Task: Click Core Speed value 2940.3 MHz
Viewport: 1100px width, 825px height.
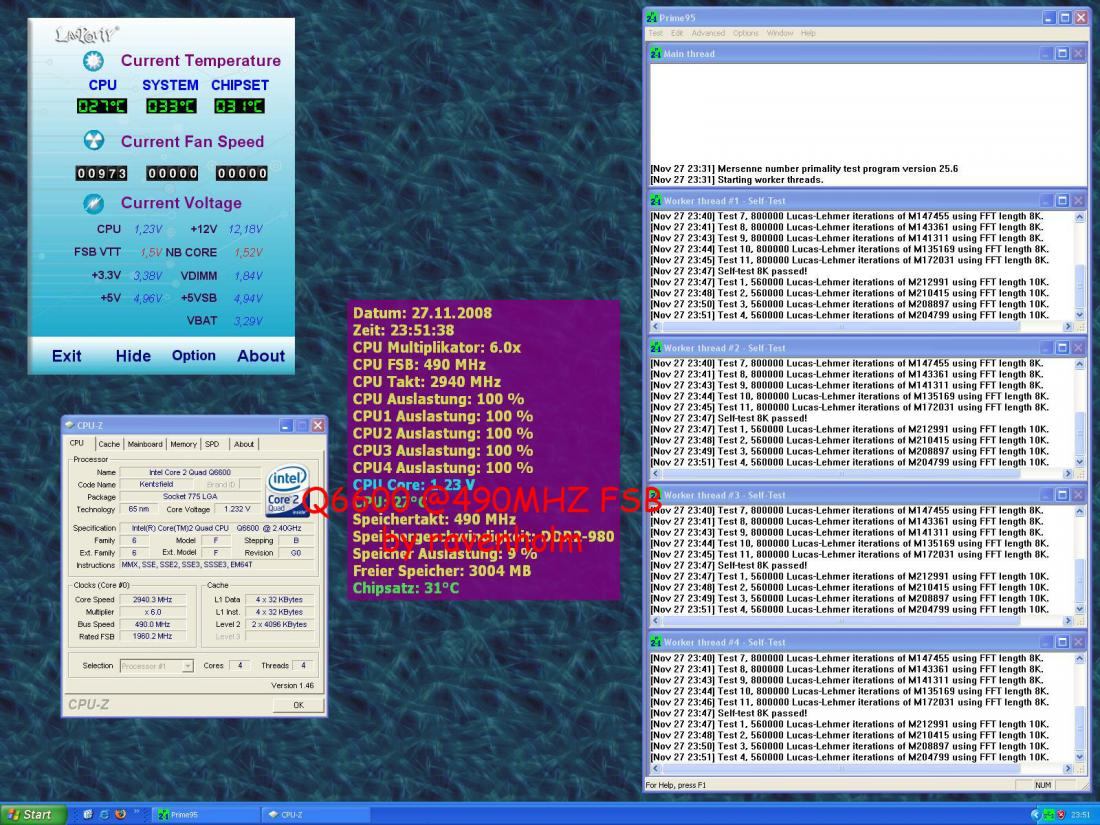Action: point(152,600)
